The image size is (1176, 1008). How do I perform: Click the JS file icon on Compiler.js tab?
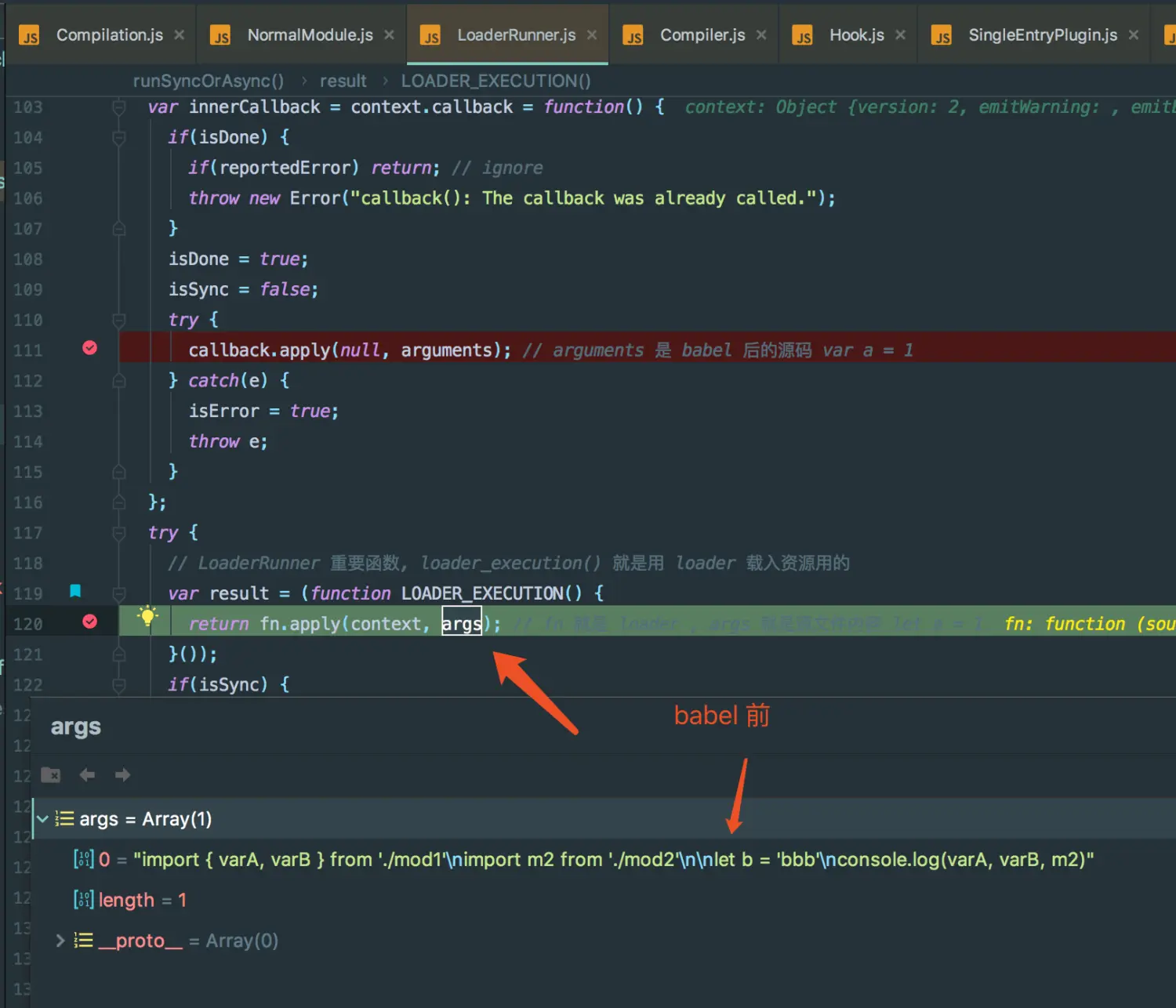[x=633, y=36]
